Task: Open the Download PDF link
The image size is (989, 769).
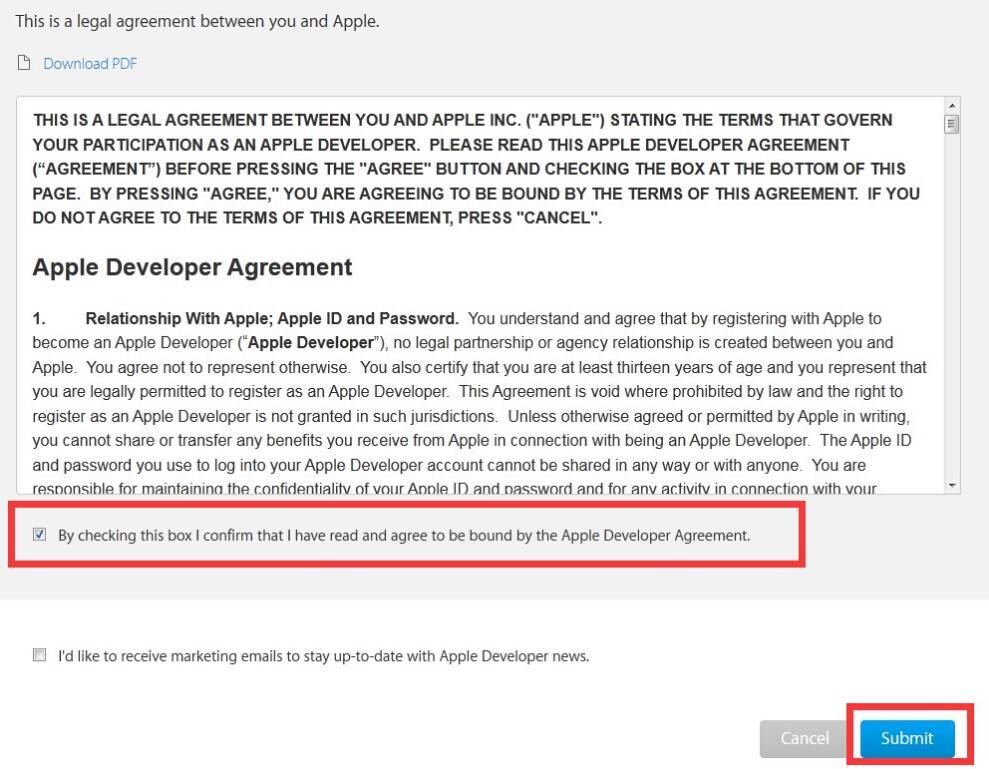Action: tap(90, 64)
